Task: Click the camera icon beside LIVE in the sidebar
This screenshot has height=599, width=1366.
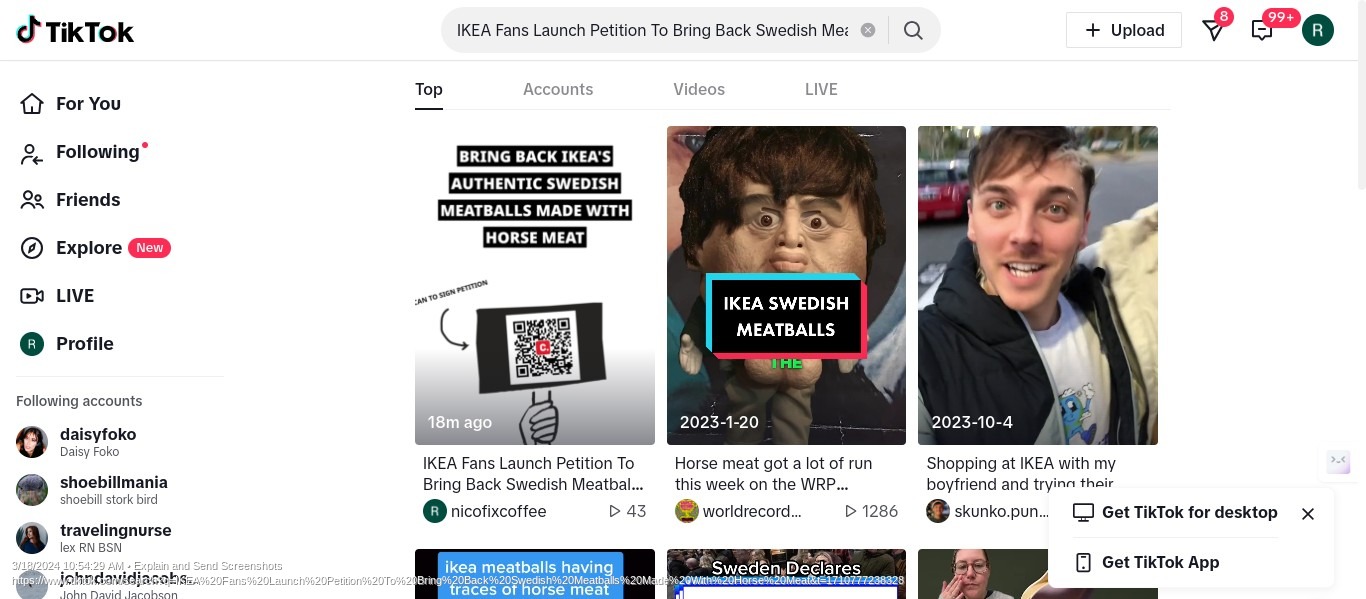Action: click(x=32, y=296)
